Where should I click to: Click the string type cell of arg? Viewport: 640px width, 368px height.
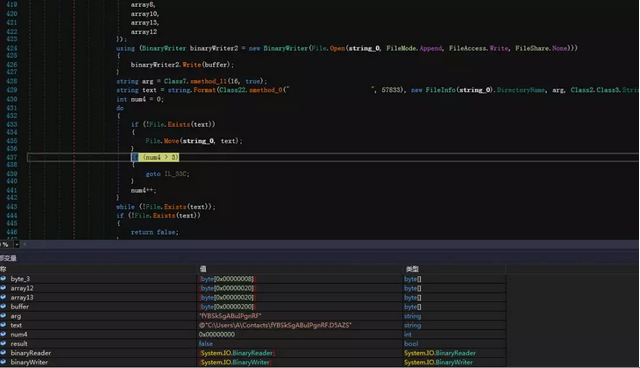point(412,316)
